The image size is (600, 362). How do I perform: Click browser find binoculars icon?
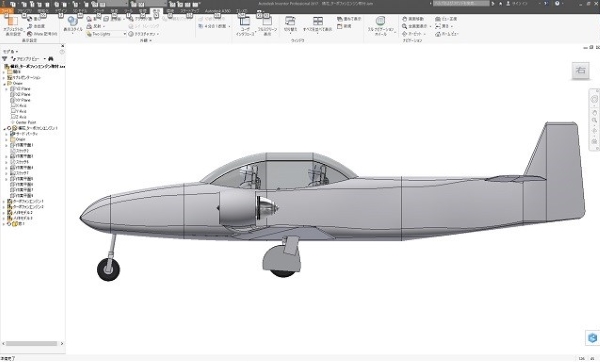tap(51, 59)
